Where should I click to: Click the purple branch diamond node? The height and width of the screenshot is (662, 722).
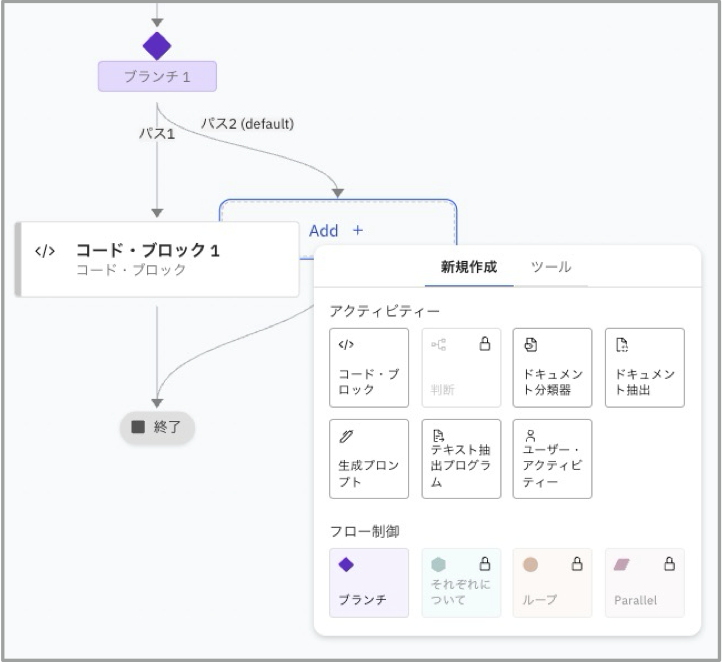(157, 45)
